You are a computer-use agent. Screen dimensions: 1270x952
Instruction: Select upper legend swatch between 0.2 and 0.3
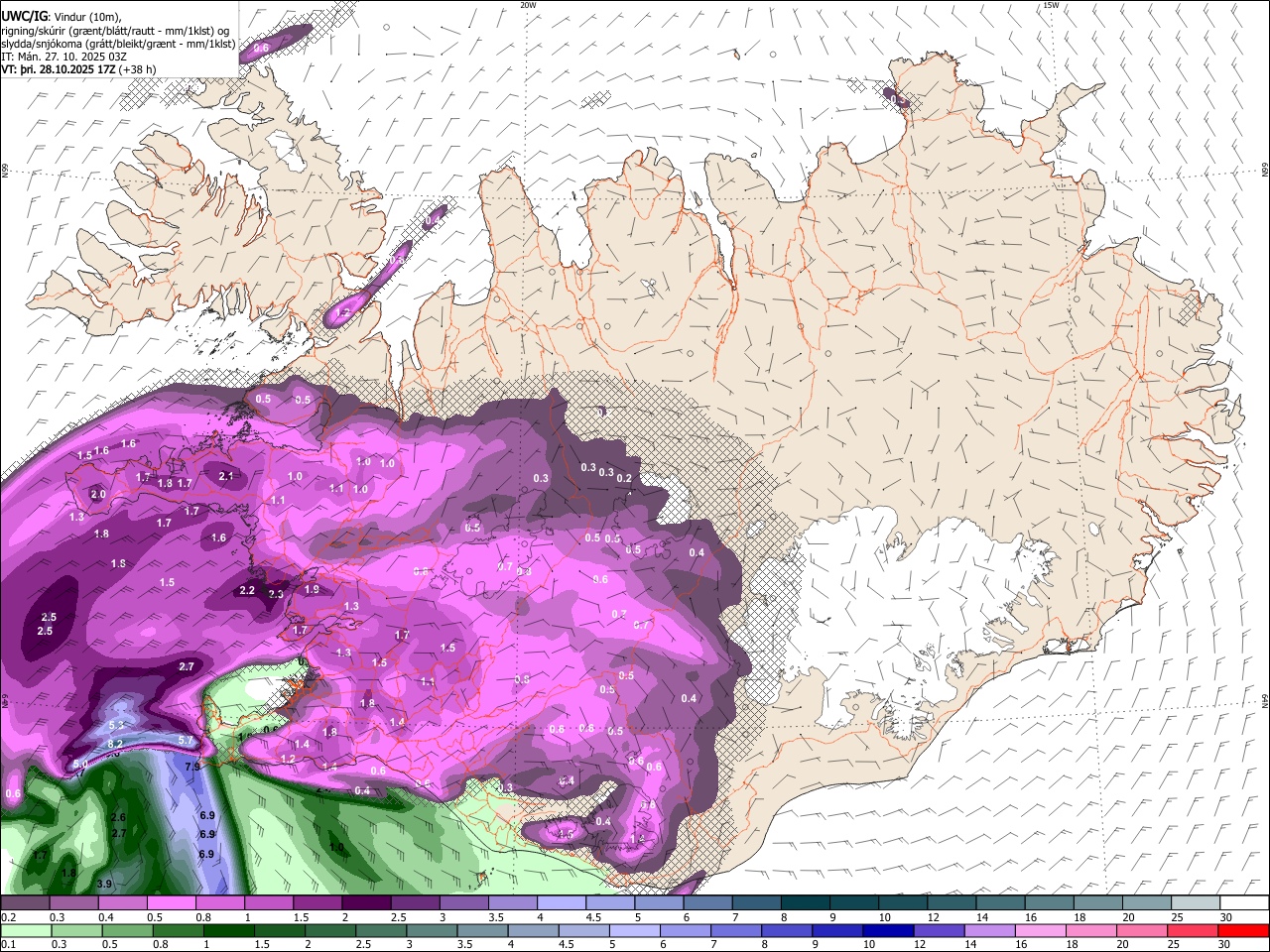click(25, 903)
